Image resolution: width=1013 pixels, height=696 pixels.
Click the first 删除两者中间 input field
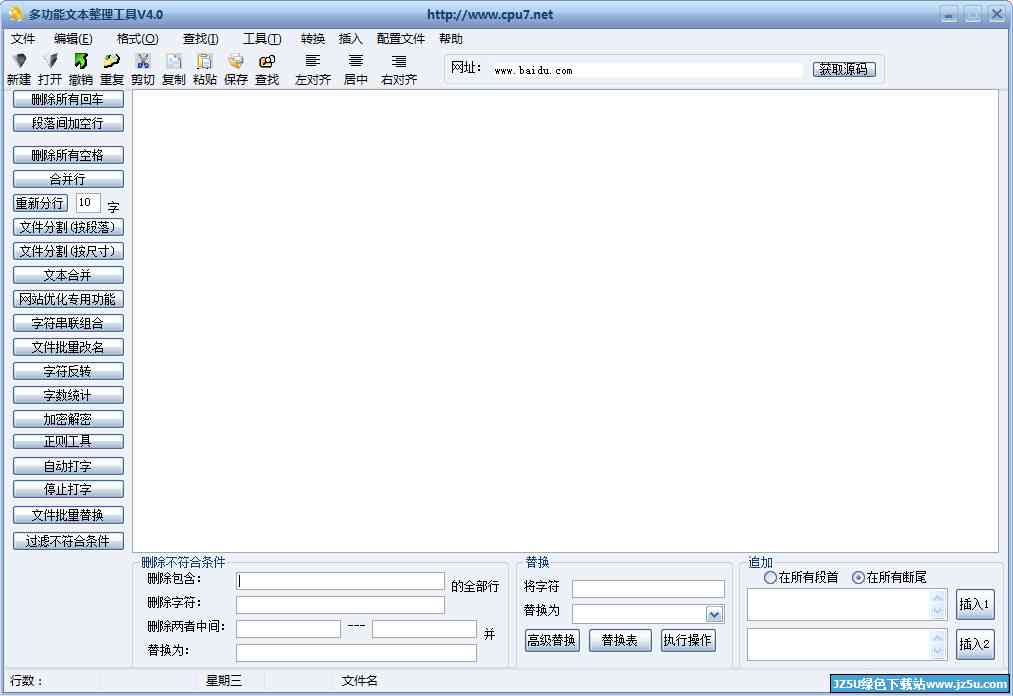pyautogui.click(x=288, y=629)
